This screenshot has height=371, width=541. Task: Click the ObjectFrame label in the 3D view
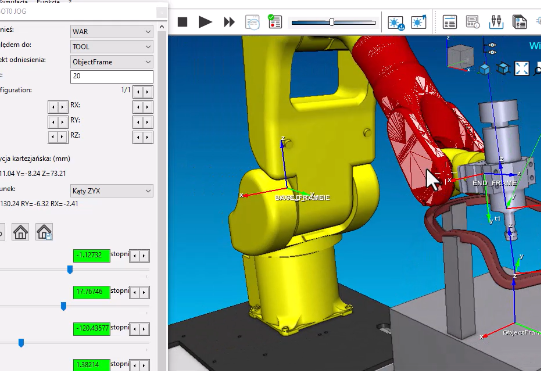[x=522, y=333]
